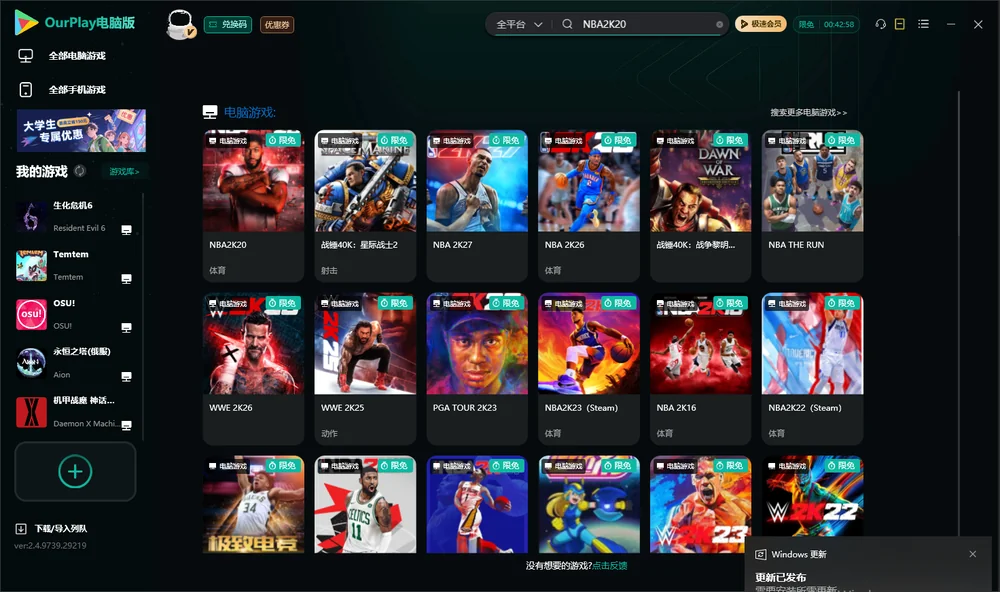The height and width of the screenshot is (592, 1000).
Task: Click the 点击反馈 feedback link
Action: [x=610, y=566]
